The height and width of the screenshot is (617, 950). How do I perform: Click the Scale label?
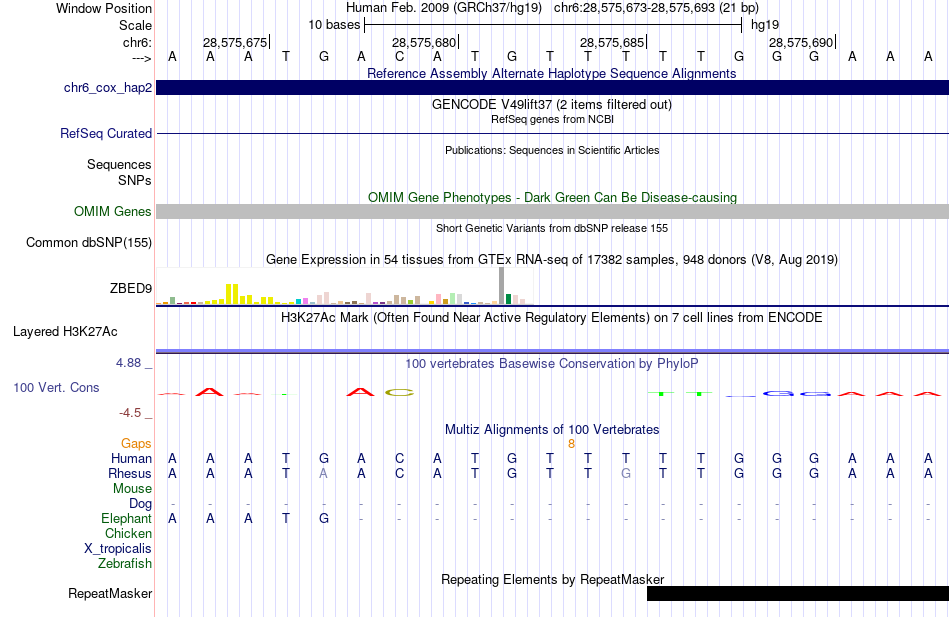(x=136, y=25)
